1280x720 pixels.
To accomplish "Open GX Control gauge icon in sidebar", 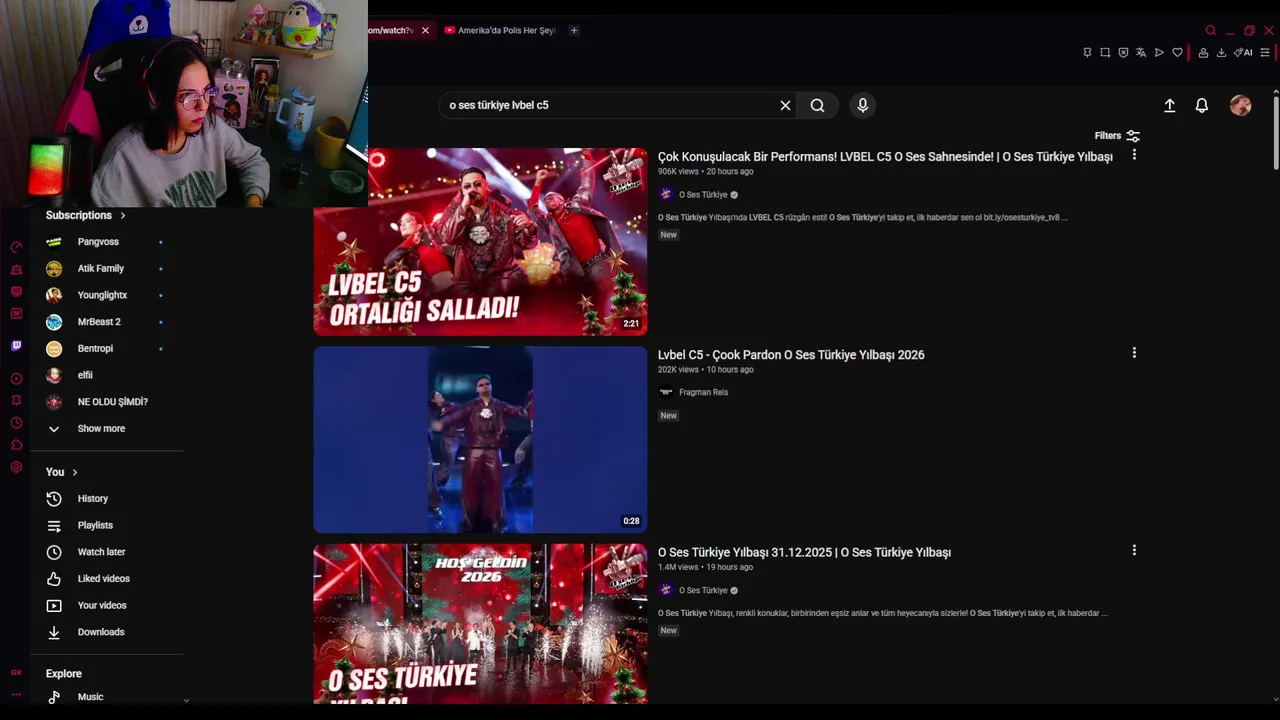I will 16,247.
